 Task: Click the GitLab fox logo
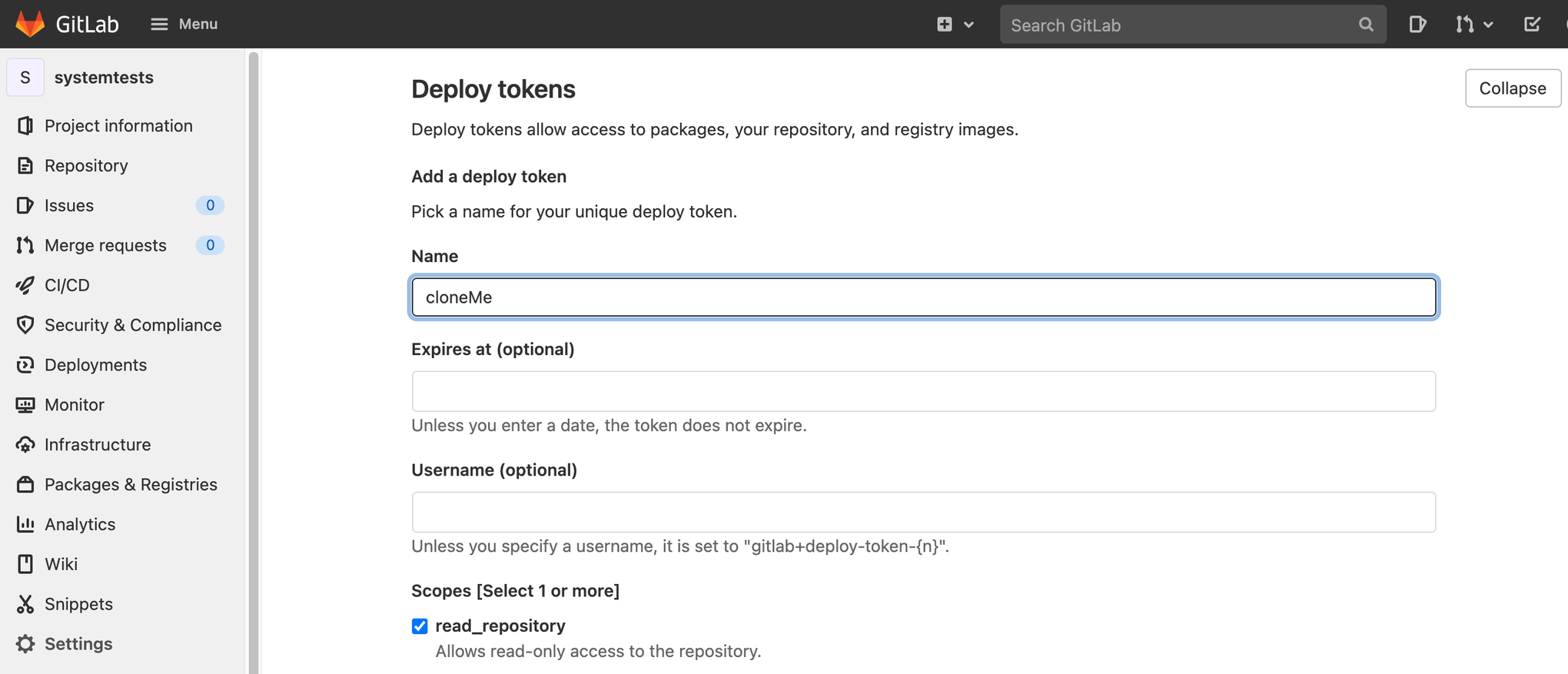click(30, 24)
